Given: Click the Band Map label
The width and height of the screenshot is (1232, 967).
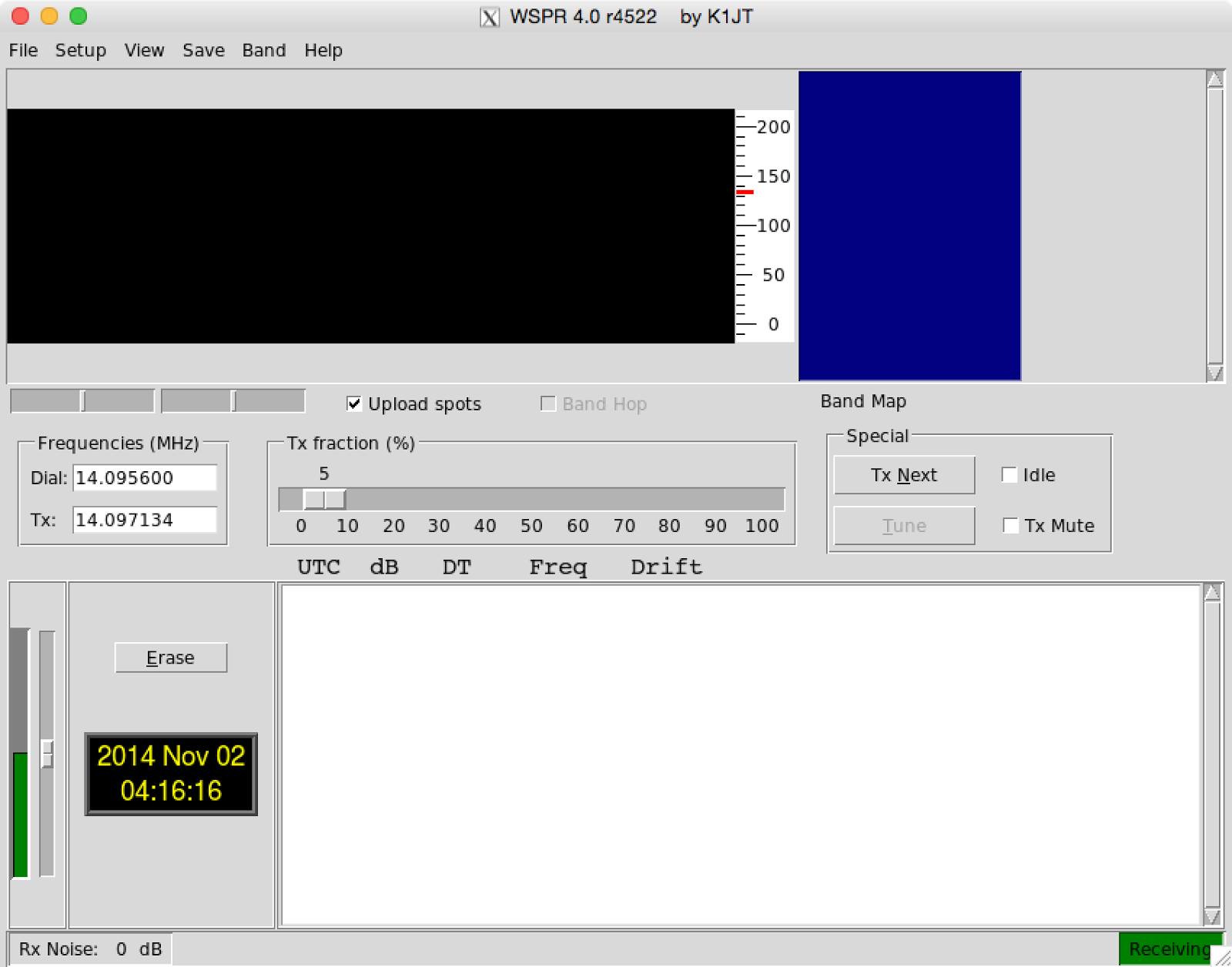Looking at the screenshot, I should tap(863, 401).
